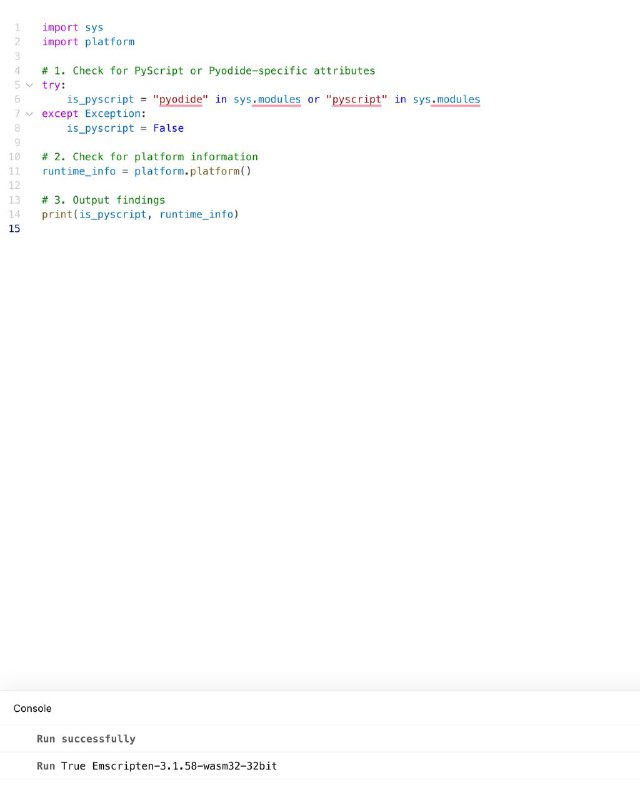This screenshot has width=640, height=800.
Task: Click line number 11 in the gutter
Action: pyautogui.click(x=14, y=171)
